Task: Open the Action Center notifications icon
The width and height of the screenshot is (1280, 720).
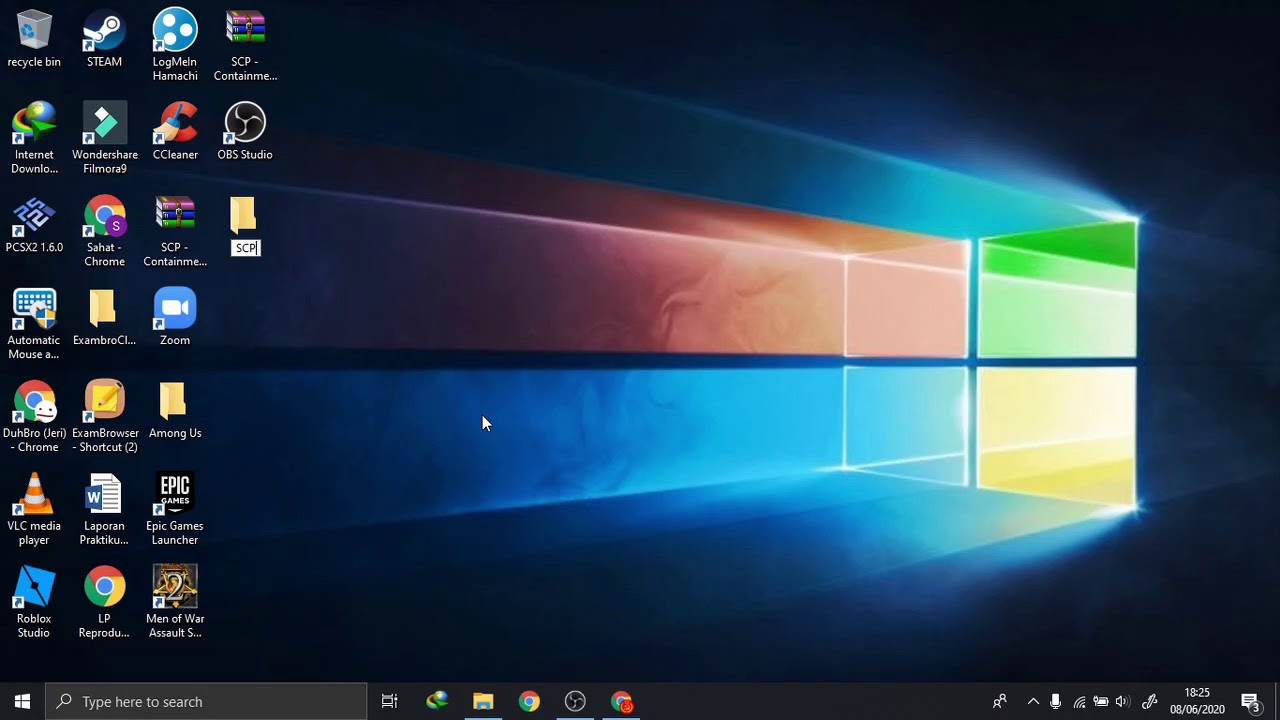Action: (1250, 701)
